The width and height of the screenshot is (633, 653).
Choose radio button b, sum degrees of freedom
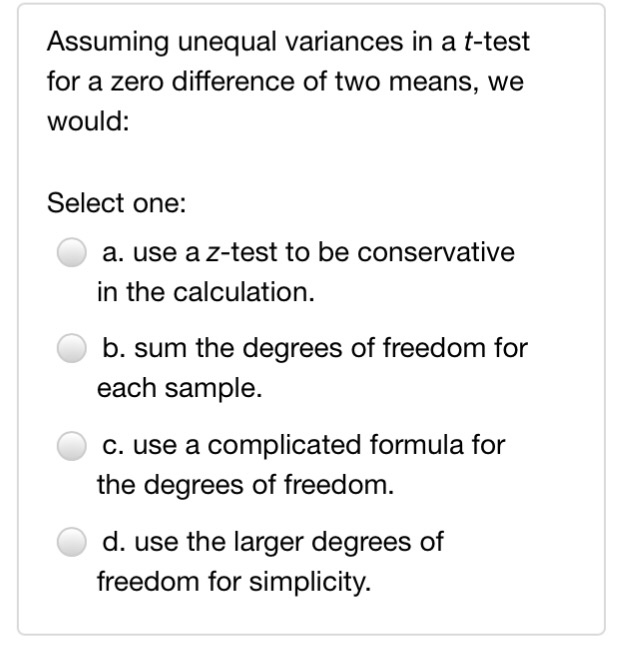(72, 348)
